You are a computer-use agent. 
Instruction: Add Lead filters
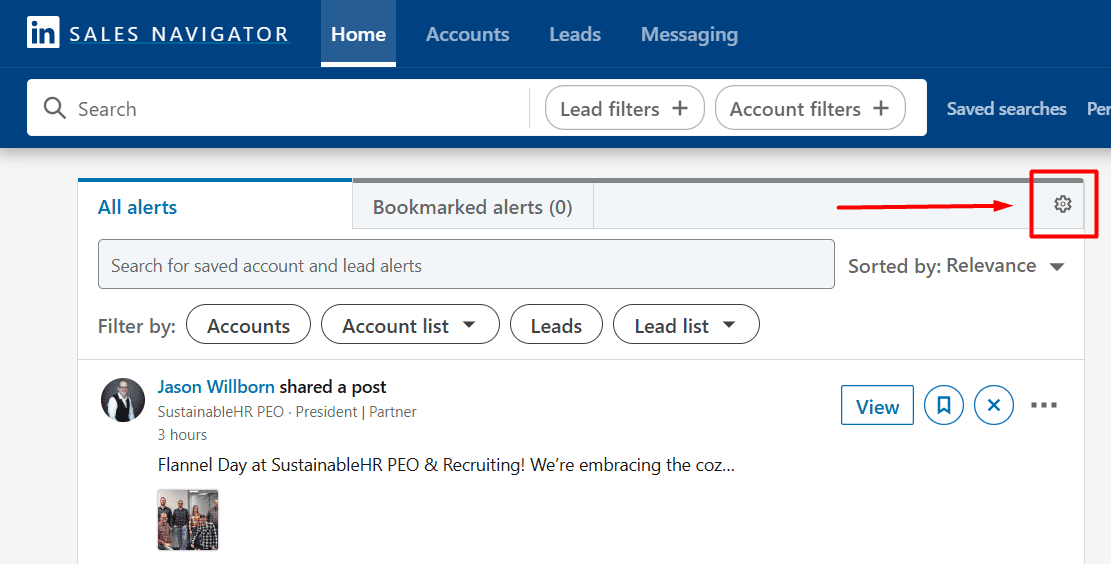[x=624, y=108]
